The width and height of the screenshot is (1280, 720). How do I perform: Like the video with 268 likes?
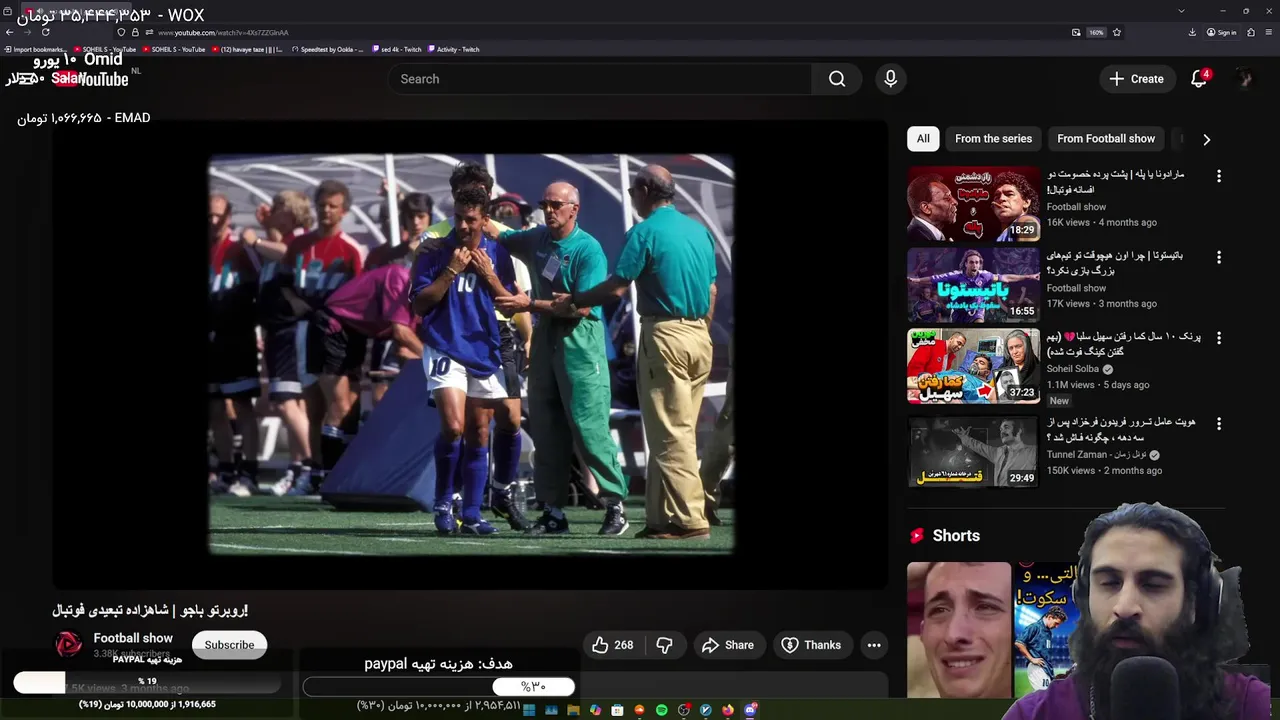pyautogui.click(x=612, y=645)
